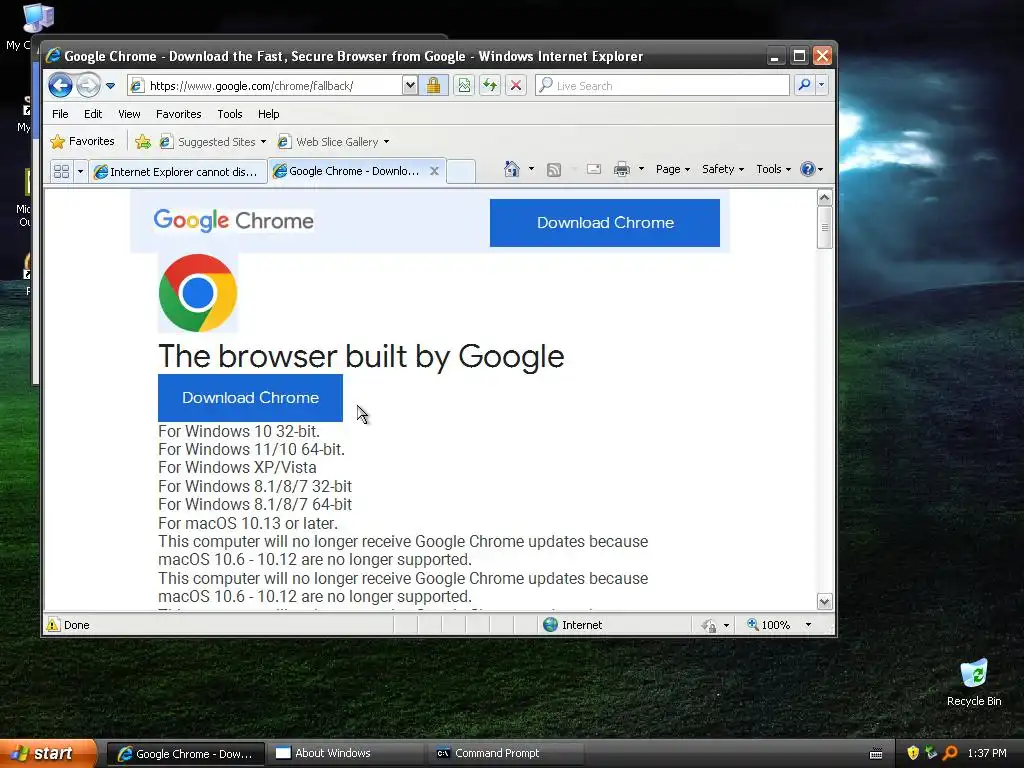The width and height of the screenshot is (1024, 768).
Task: Open the Edit menu
Action: 93,114
